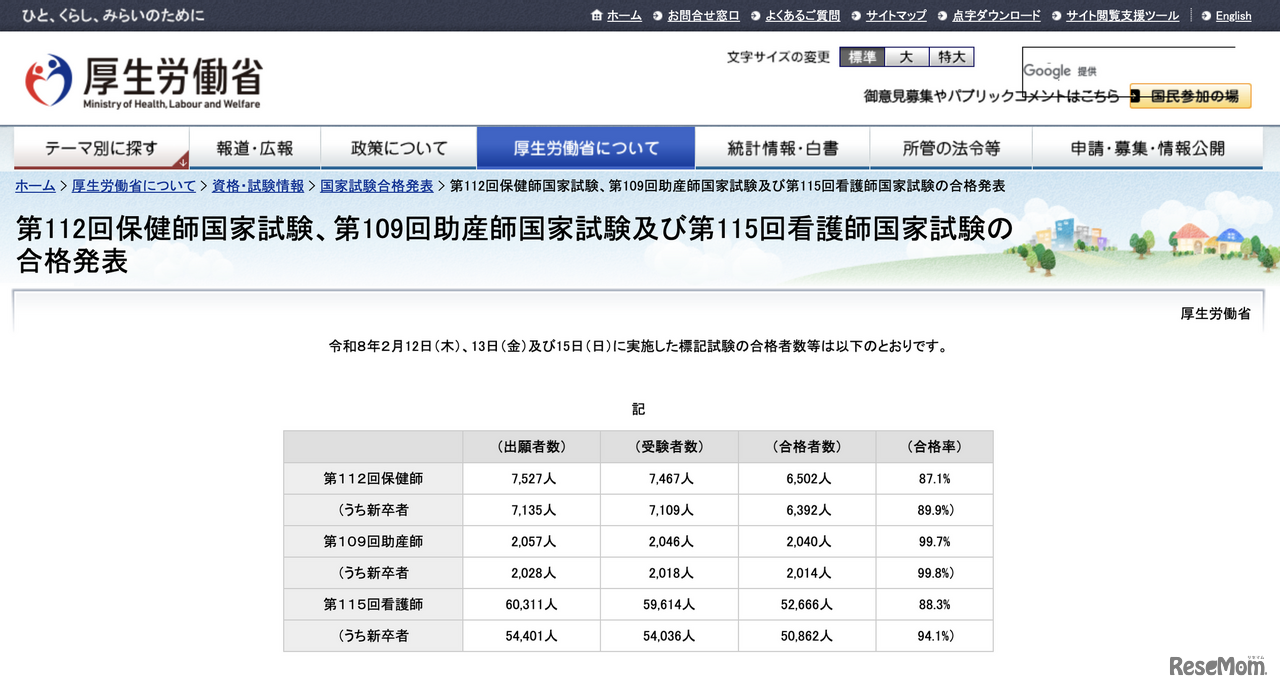Switch text size to 特大
The image size is (1280, 689).
(950, 57)
